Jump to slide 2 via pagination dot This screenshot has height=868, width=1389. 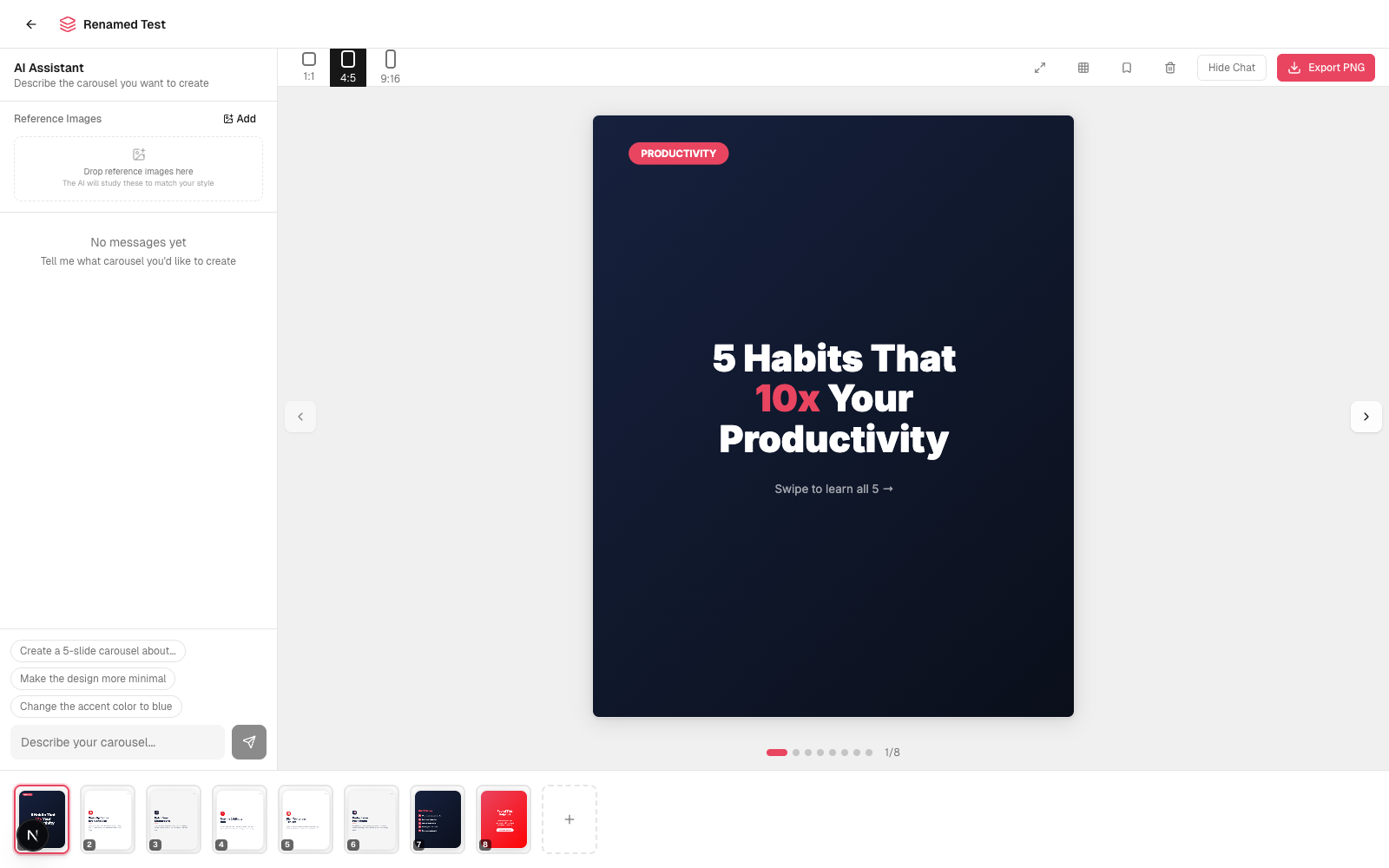(x=796, y=753)
